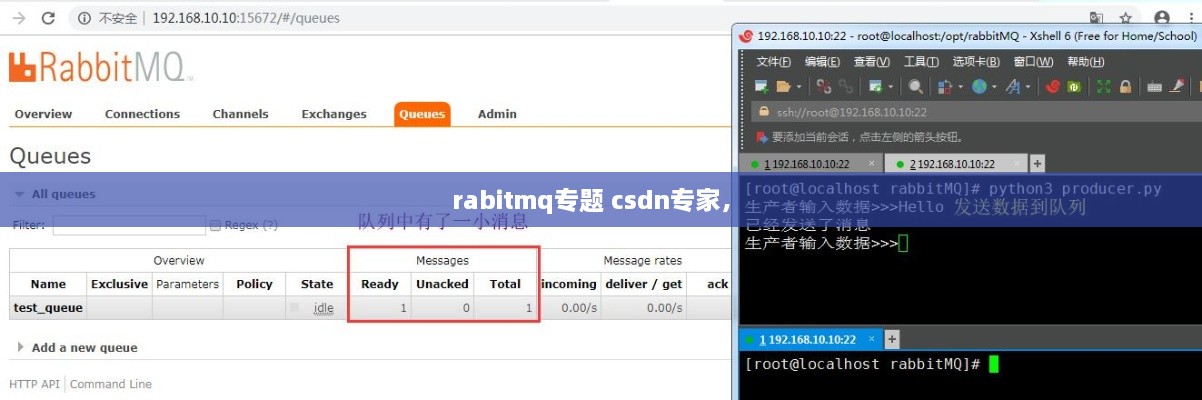This screenshot has height=400, width=1202.
Task: Select lower pane tab 1 192.168.10.10:22
Action: (809, 340)
